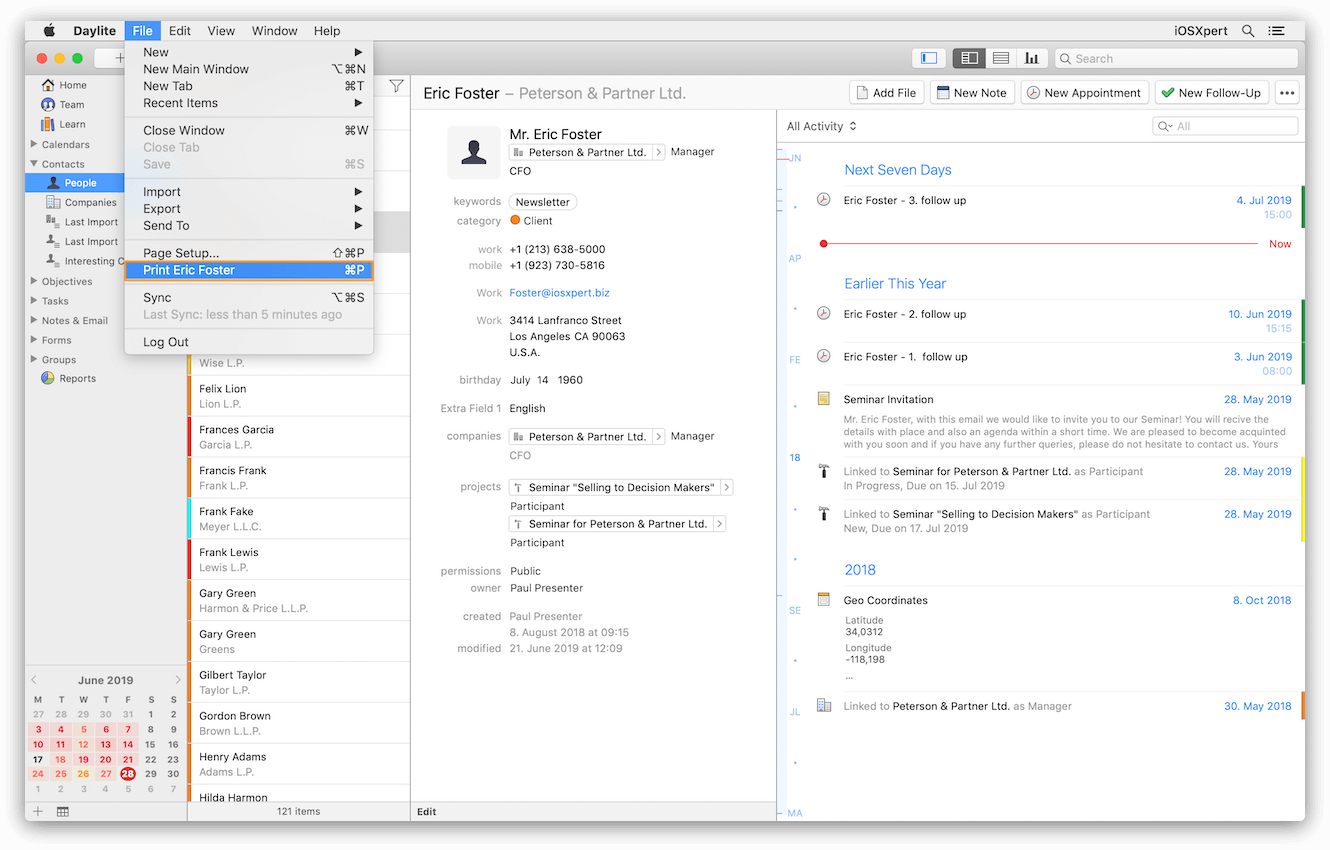Open the Export submenu

tap(249, 208)
